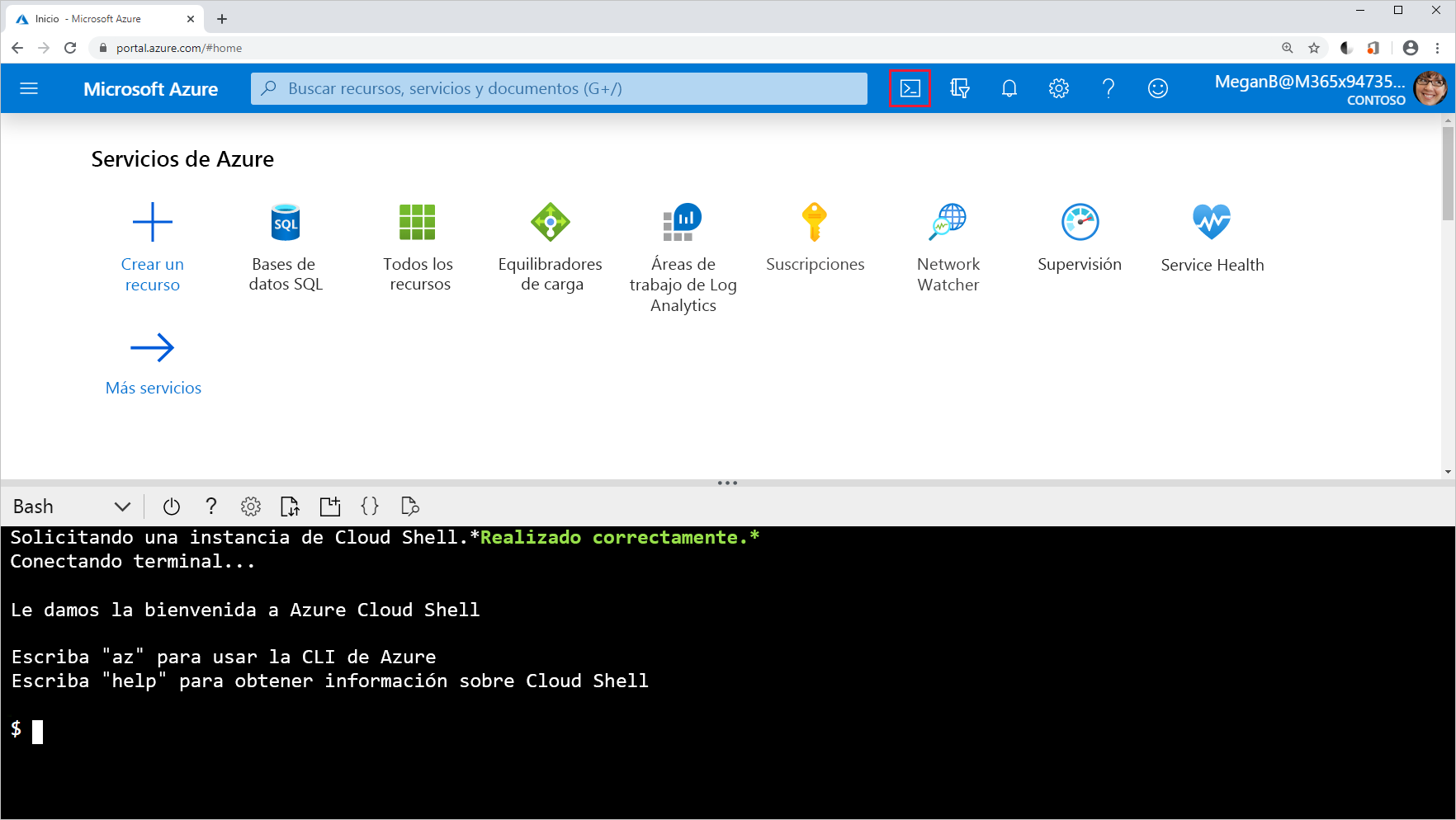
Task: Click the site lock icon in address bar
Action: point(103,48)
